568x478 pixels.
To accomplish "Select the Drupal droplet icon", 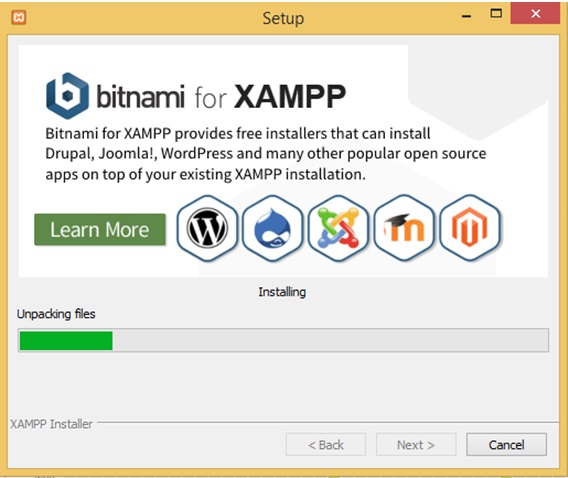I will [x=272, y=228].
